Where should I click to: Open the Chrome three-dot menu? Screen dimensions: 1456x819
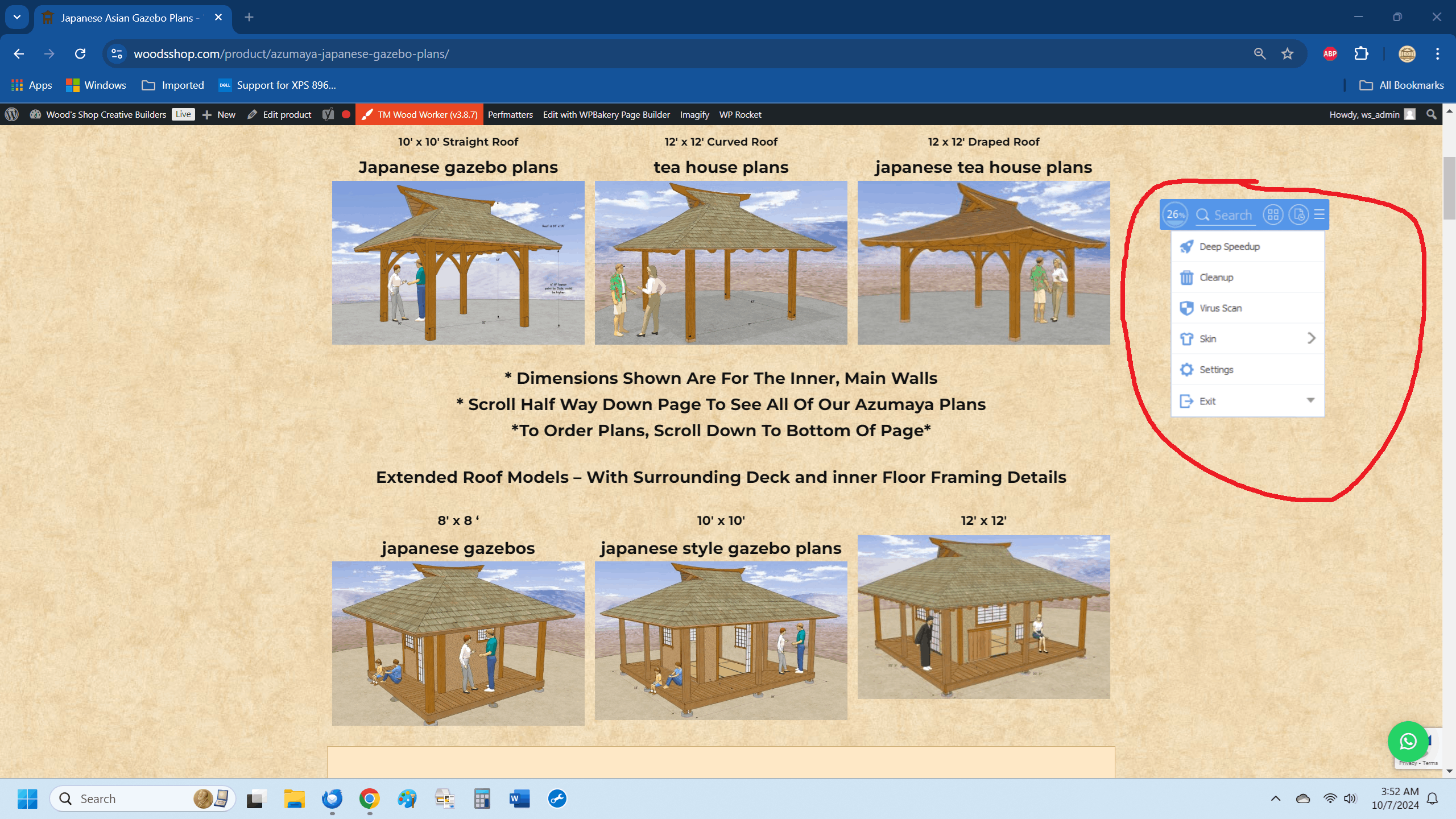click(1438, 53)
